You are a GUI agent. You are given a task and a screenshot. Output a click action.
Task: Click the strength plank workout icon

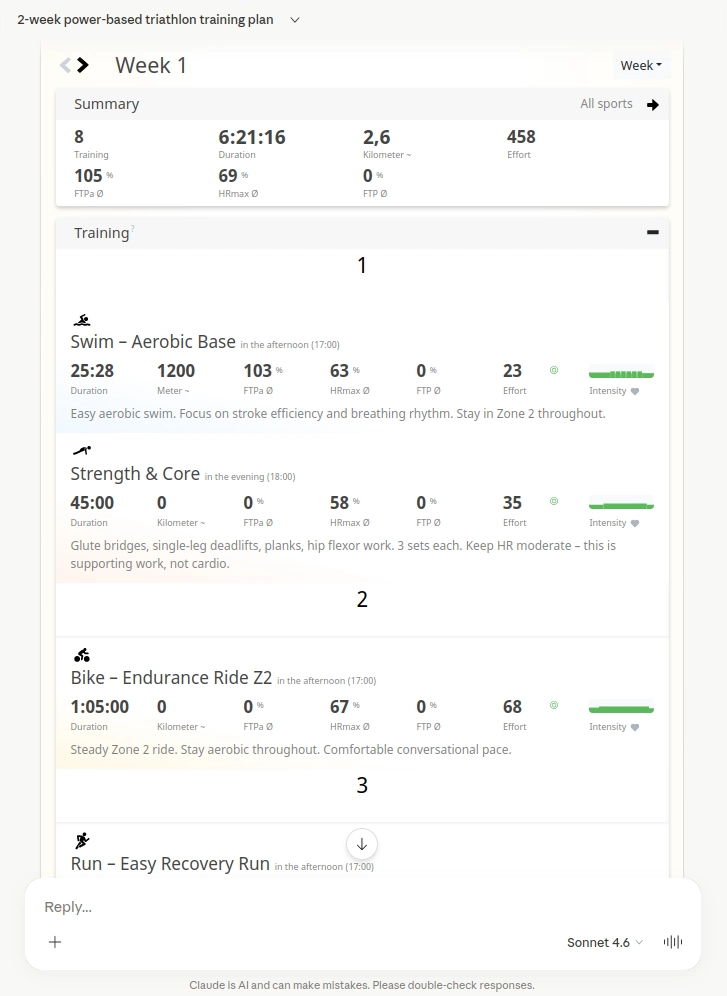pyautogui.click(x=82, y=451)
